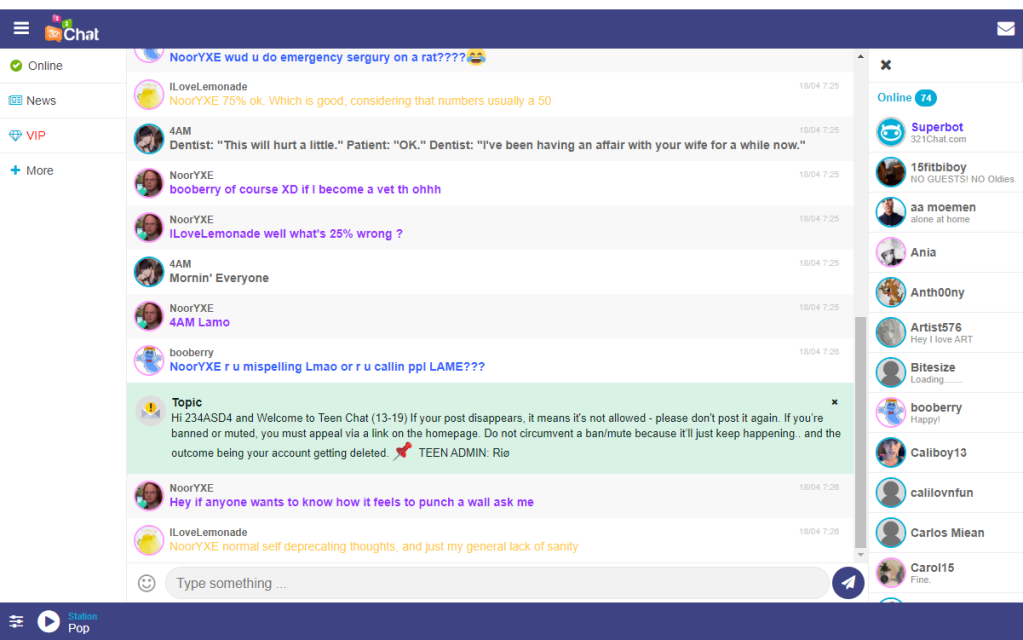Viewport: 1023px width, 640px height.
Task: Click the plus icon beside More
Action: click(x=15, y=170)
